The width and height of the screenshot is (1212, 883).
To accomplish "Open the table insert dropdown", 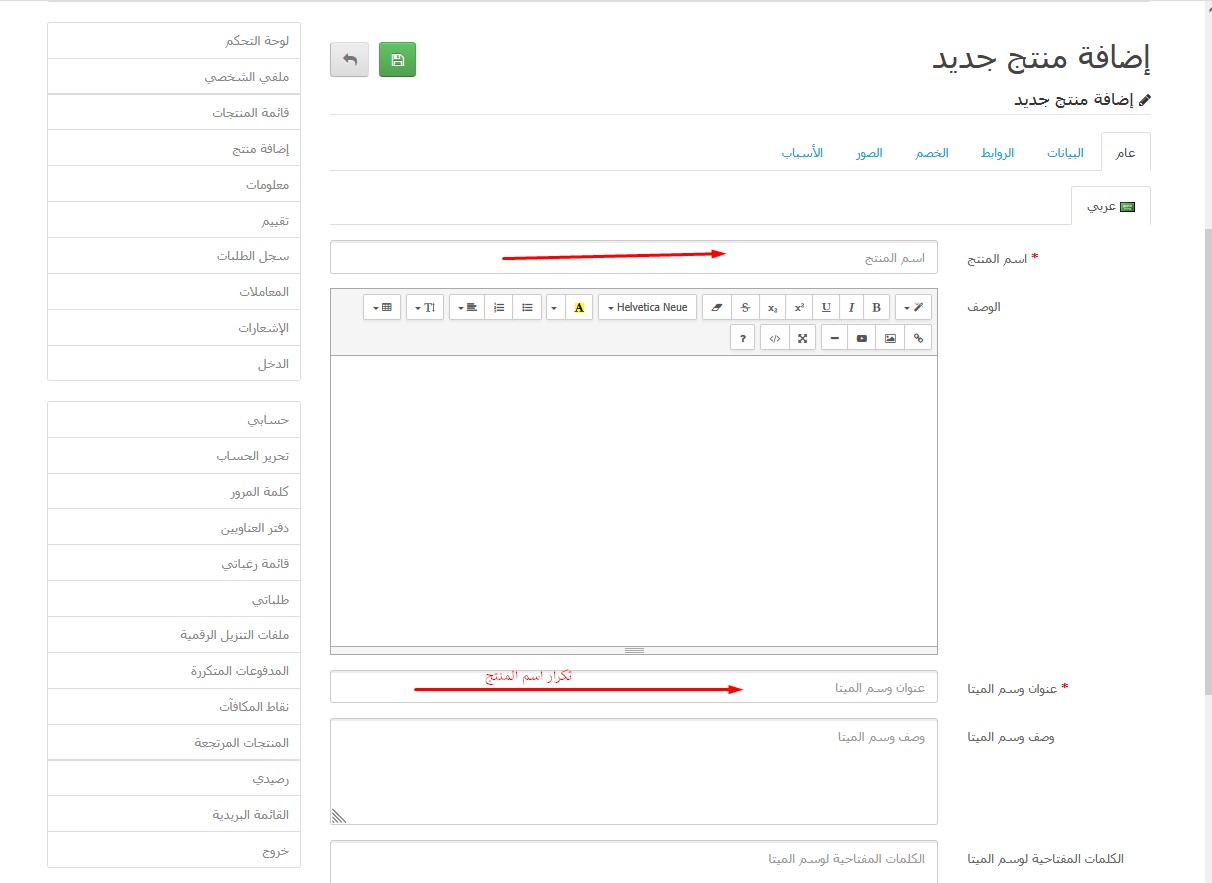I will pyautogui.click(x=382, y=308).
